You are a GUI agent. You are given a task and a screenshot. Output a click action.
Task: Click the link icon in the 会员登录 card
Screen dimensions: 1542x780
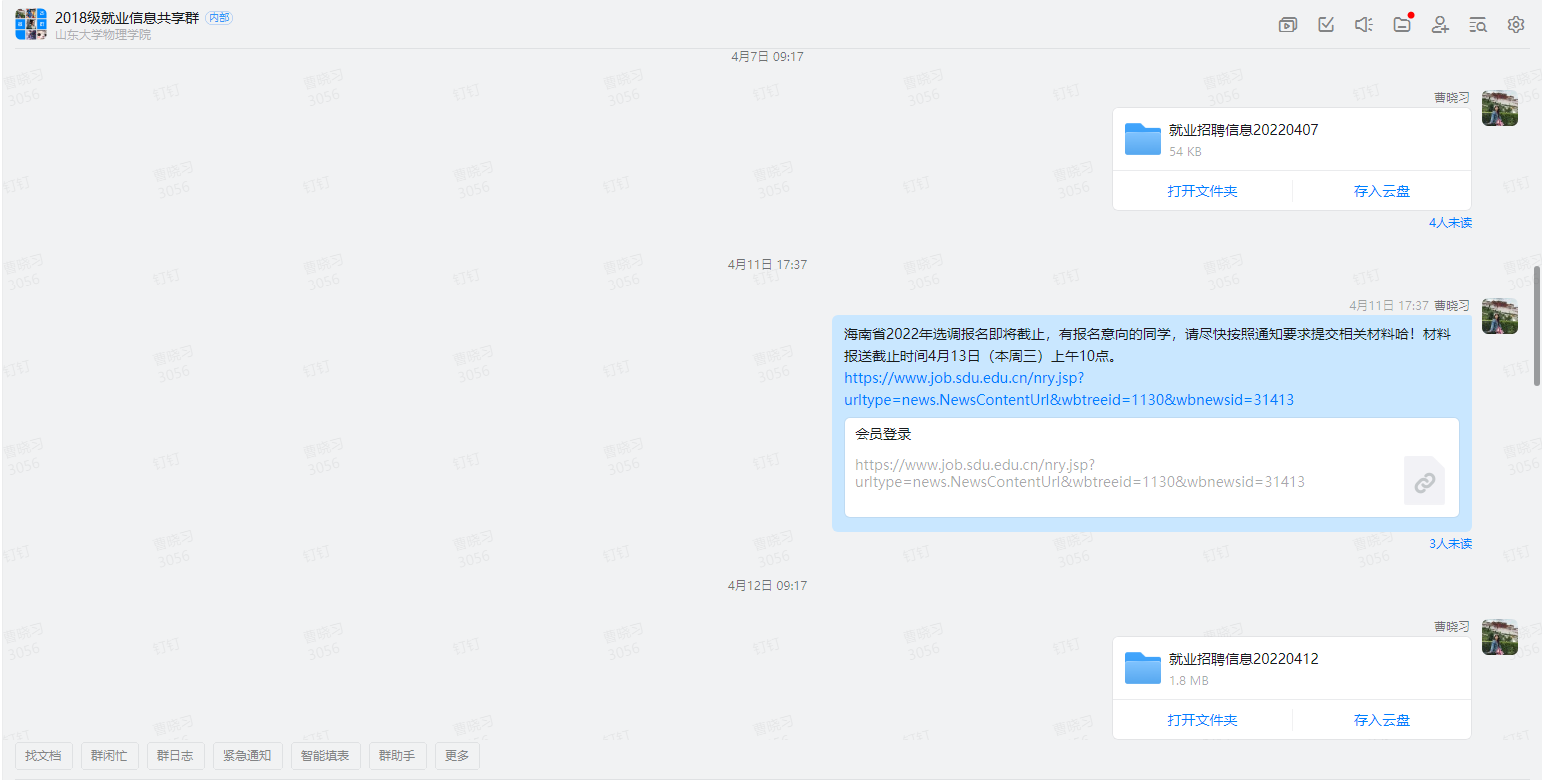tap(1424, 481)
